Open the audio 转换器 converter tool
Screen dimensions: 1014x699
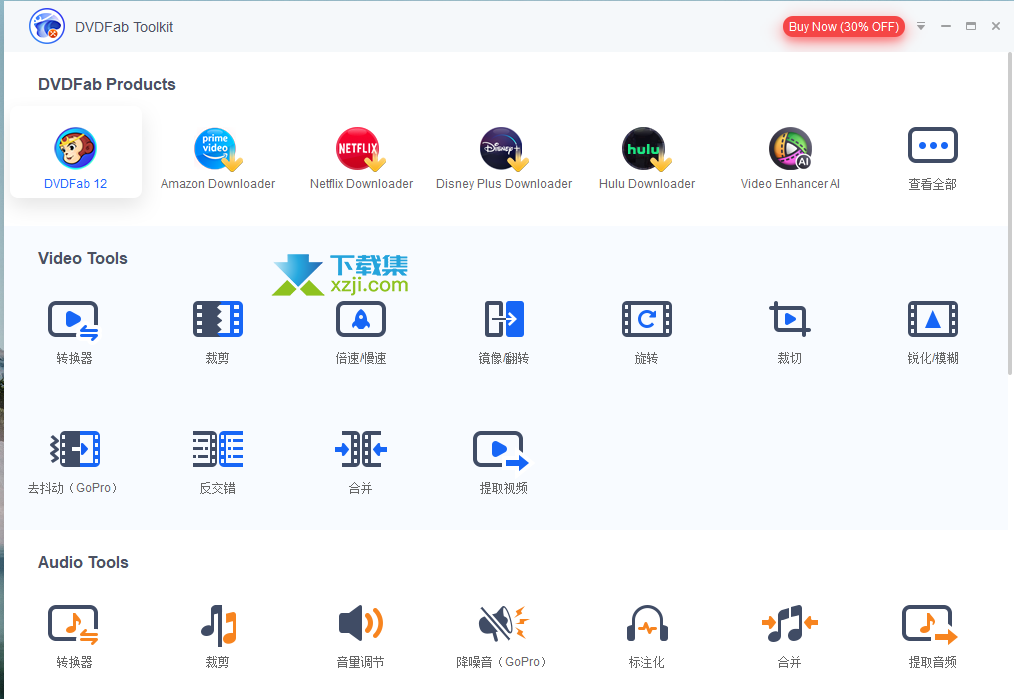[74, 637]
